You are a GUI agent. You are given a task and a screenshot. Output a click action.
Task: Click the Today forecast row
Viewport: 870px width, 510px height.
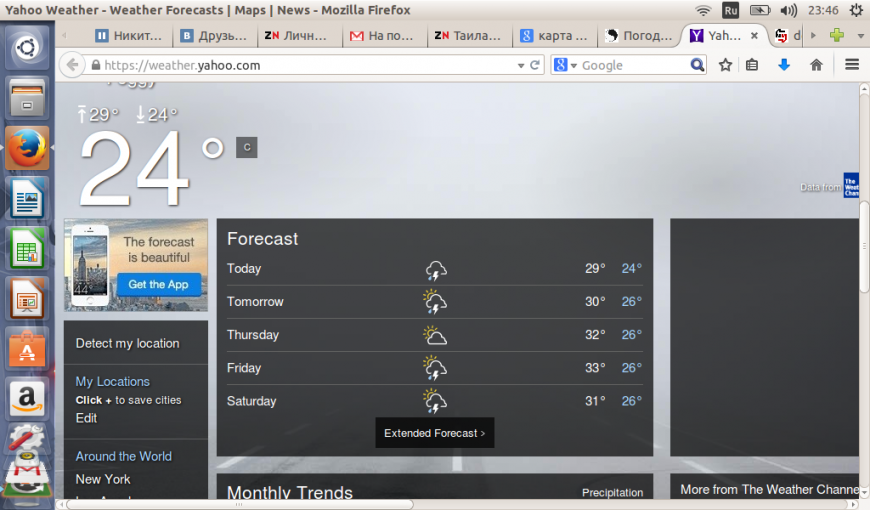pyautogui.click(x=434, y=269)
